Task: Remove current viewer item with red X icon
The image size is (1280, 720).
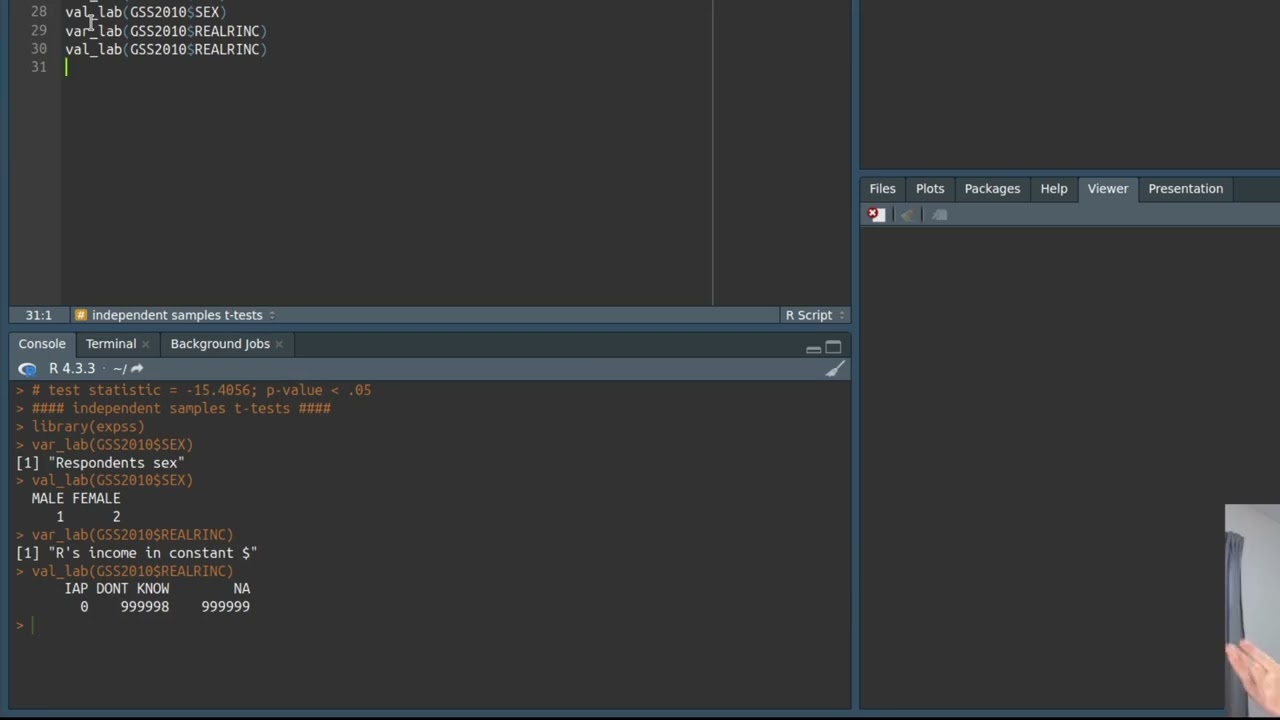Action: [876, 214]
